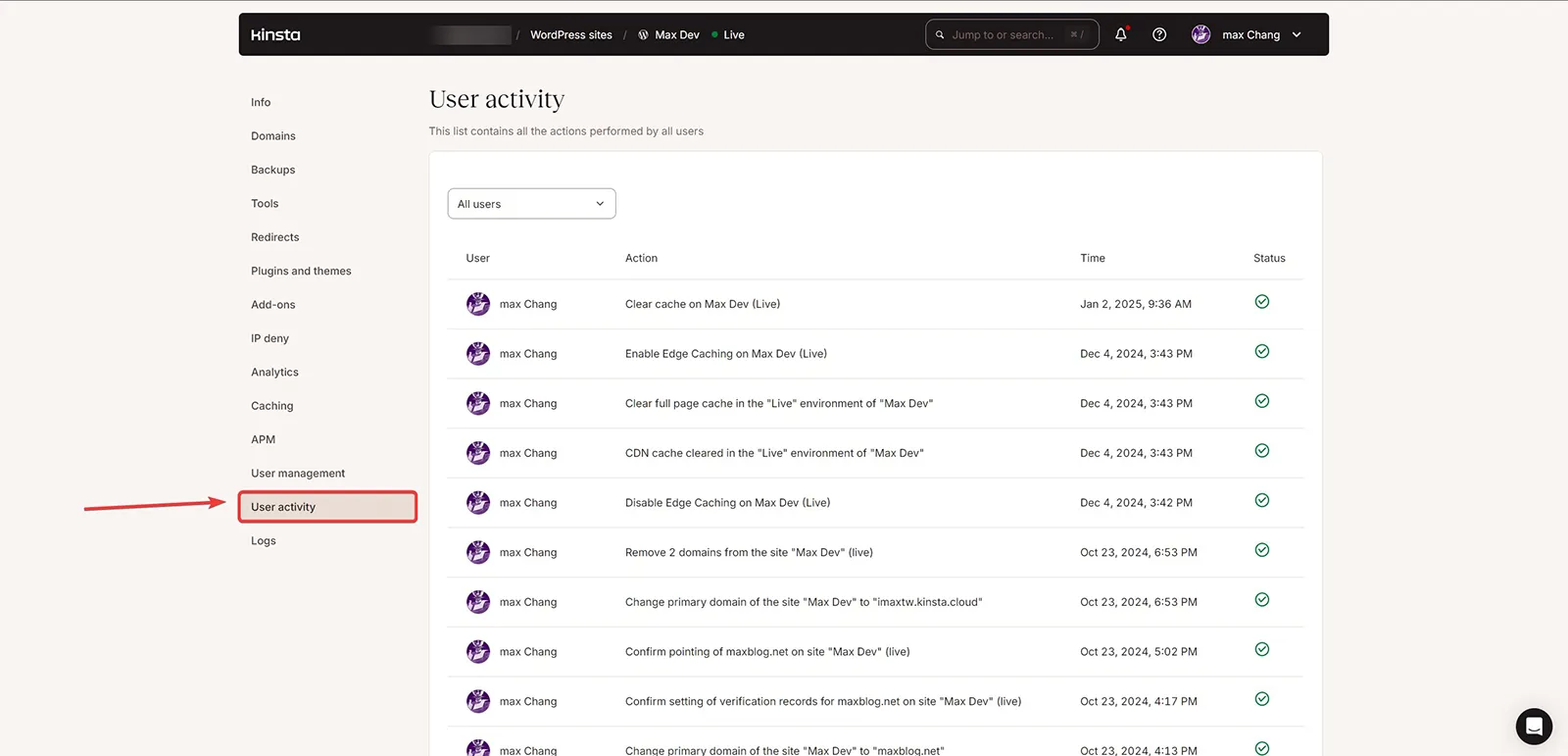Go to Caching settings
The width and height of the screenshot is (1568, 756).
tap(272, 406)
